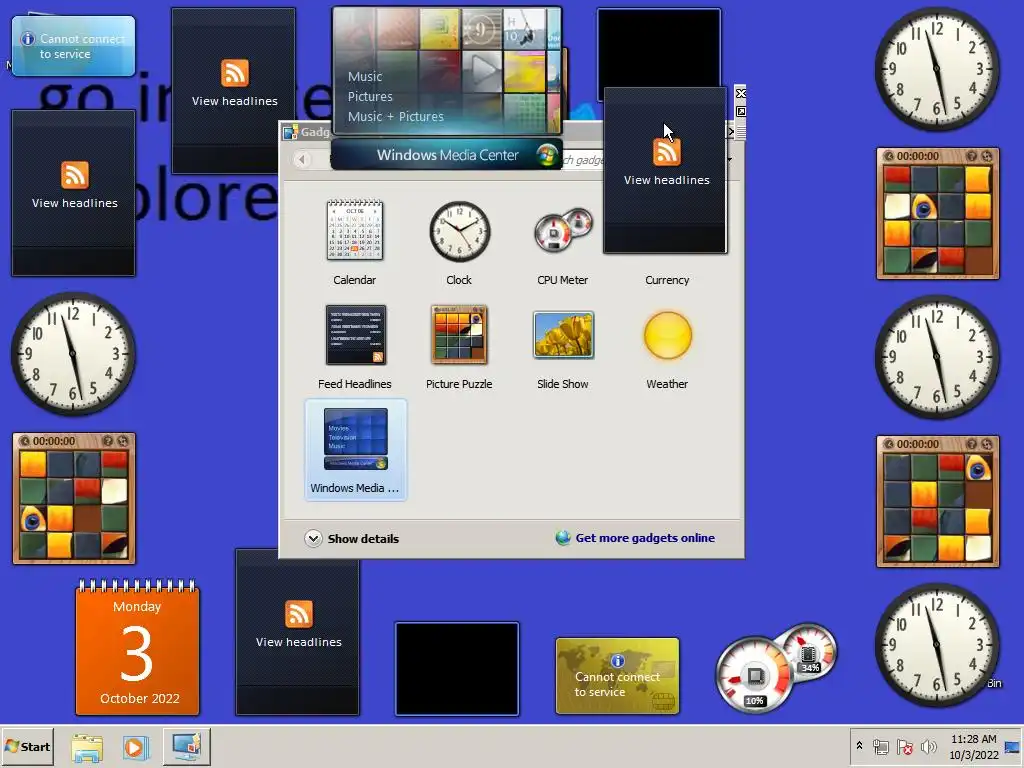Expand Show details in the gadget gallery

click(x=352, y=539)
